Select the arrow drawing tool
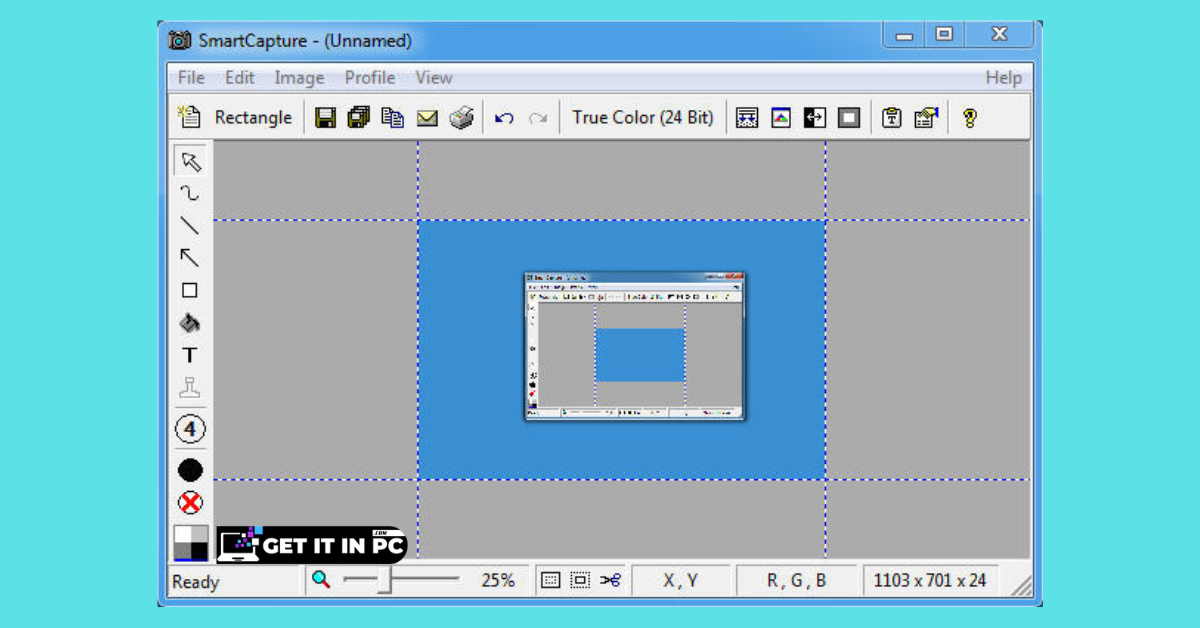 click(x=190, y=258)
